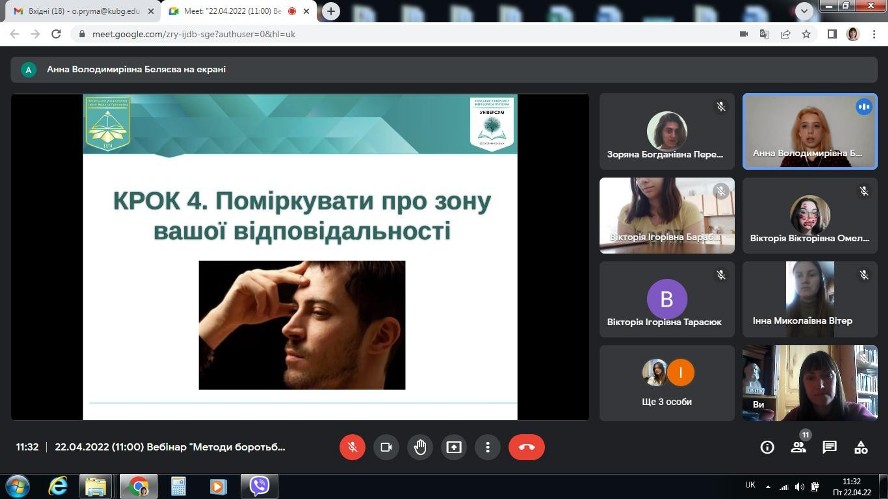Show hidden tray icons arrow
This screenshot has height=499, width=888.
768,487
